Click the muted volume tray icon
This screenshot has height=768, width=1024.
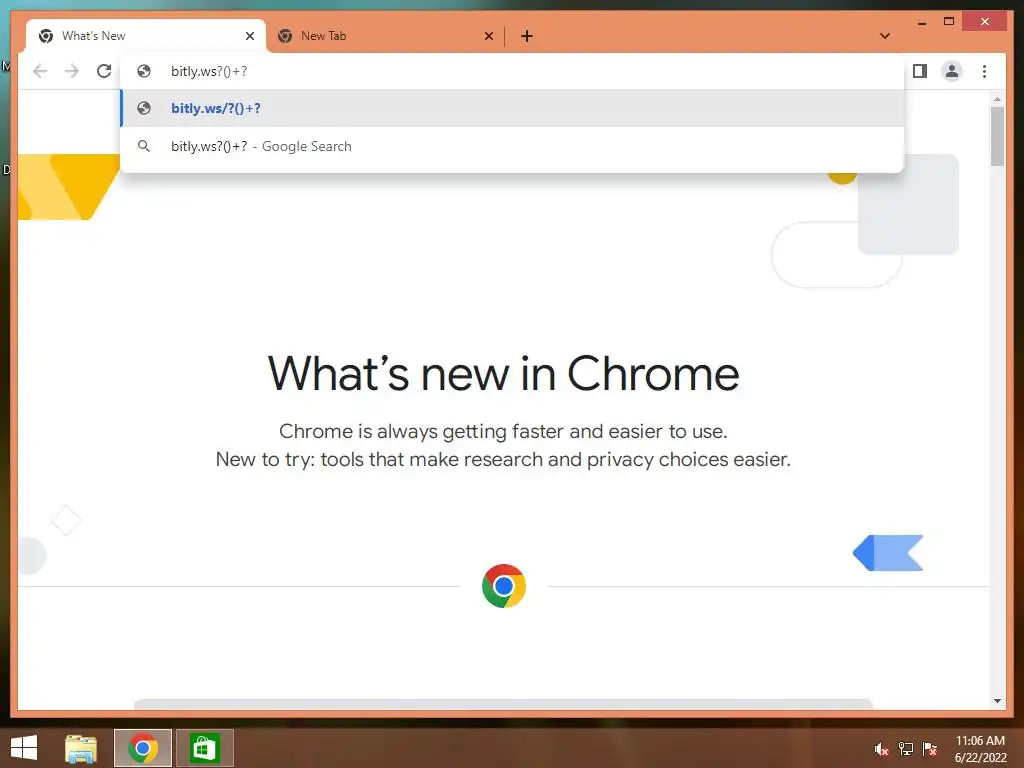click(x=881, y=749)
